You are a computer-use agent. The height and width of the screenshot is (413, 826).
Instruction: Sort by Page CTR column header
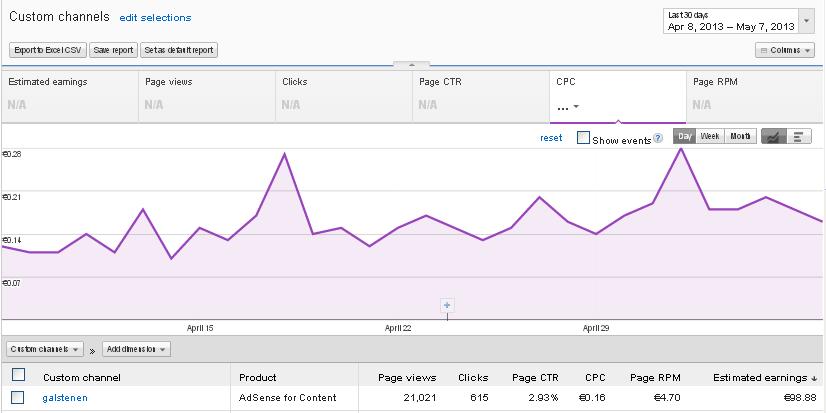coord(535,378)
